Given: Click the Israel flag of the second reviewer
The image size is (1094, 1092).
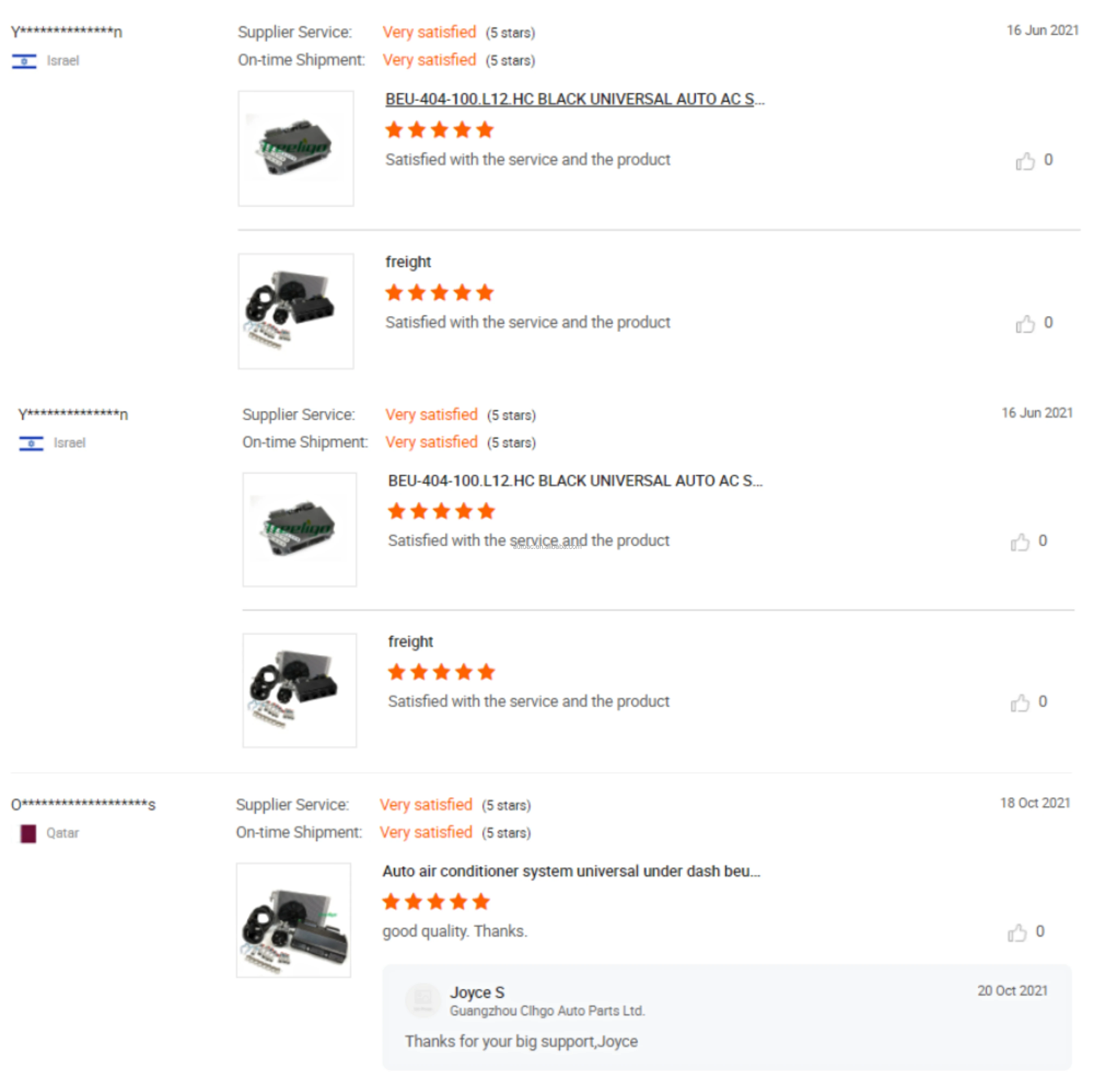Looking at the screenshot, I should click(x=31, y=443).
